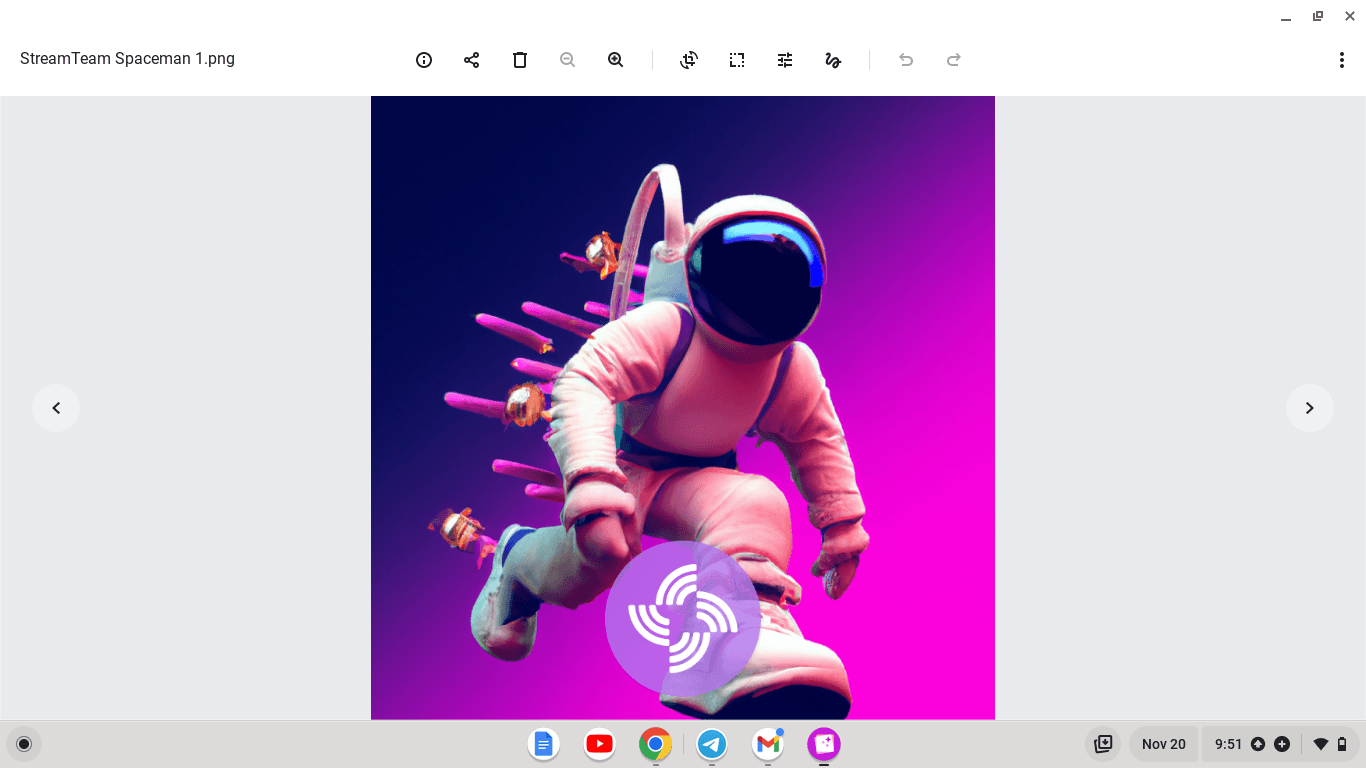Open the three-dot more options menu
The width and height of the screenshot is (1366, 768).
pyautogui.click(x=1341, y=60)
